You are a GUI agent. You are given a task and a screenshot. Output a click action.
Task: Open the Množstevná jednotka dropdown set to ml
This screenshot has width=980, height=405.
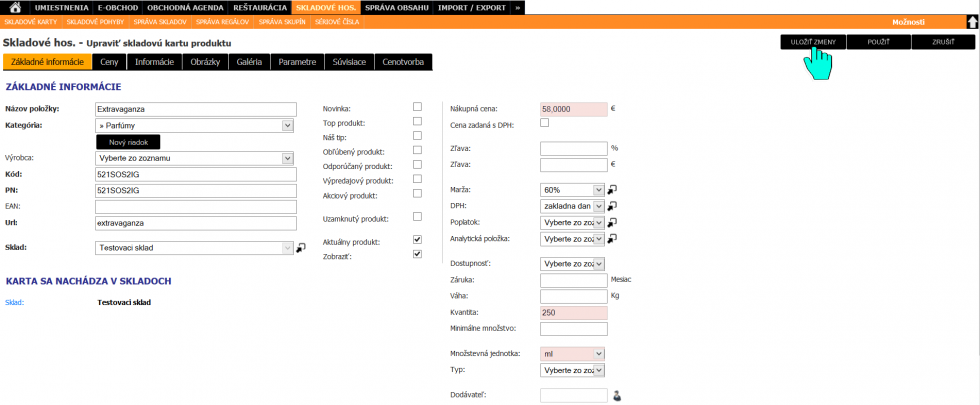coord(572,354)
